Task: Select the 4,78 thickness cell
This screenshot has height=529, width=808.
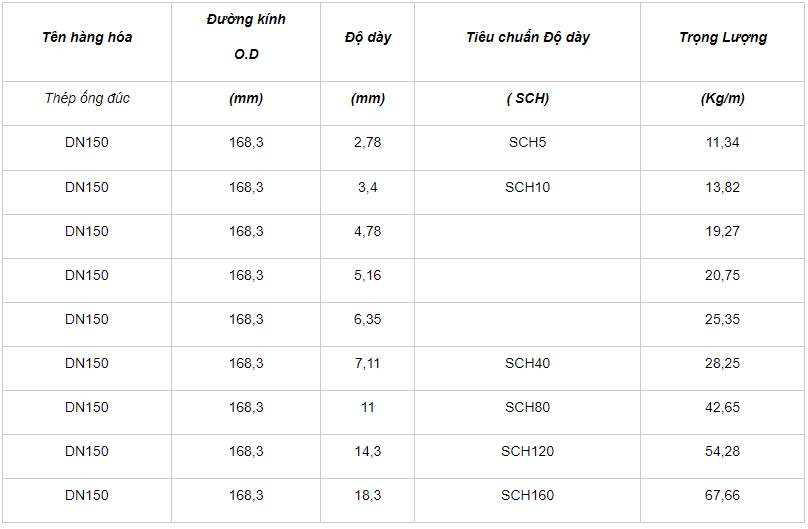Action: 367,231
